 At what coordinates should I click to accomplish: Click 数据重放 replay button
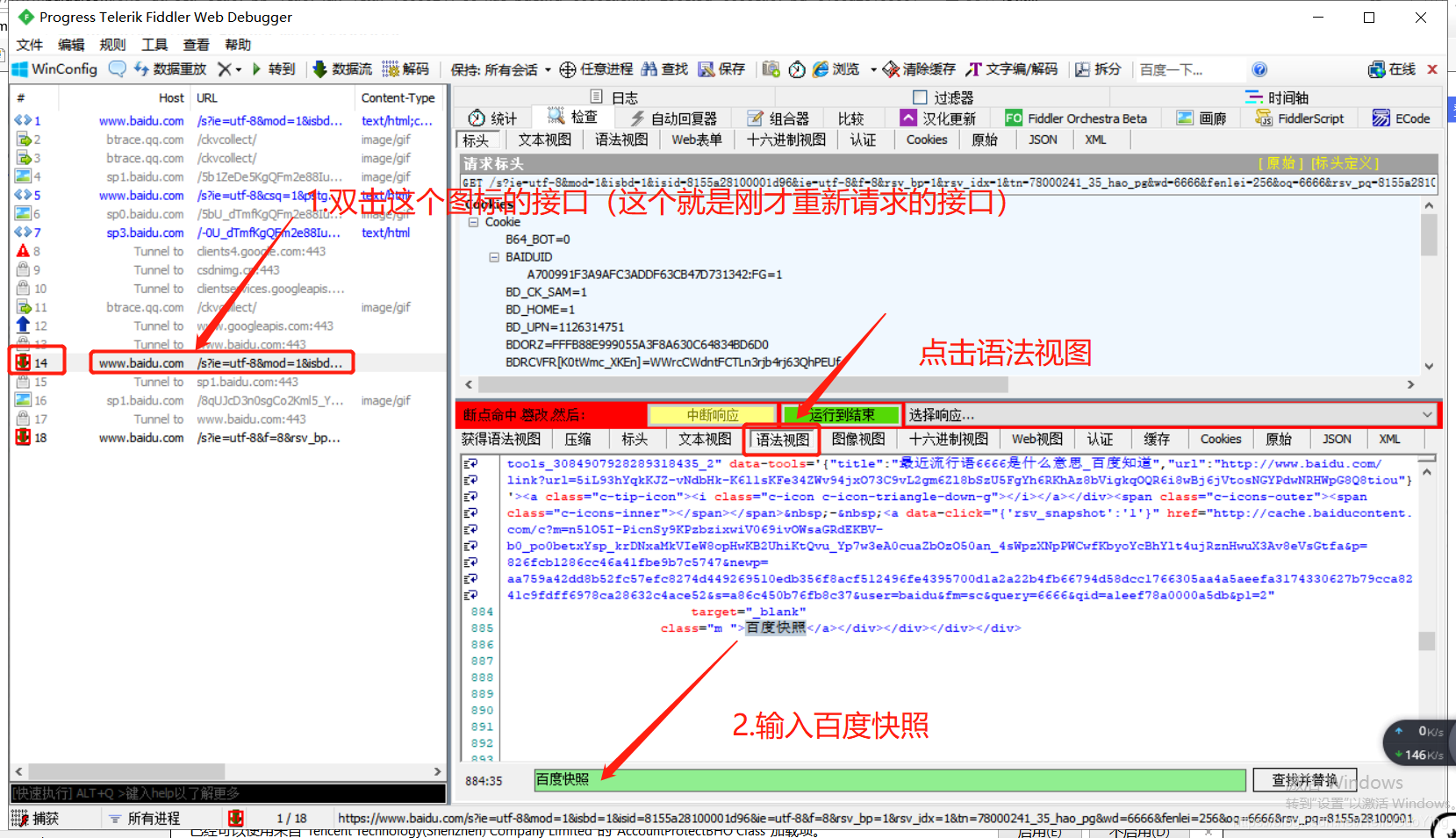click(x=169, y=69)
